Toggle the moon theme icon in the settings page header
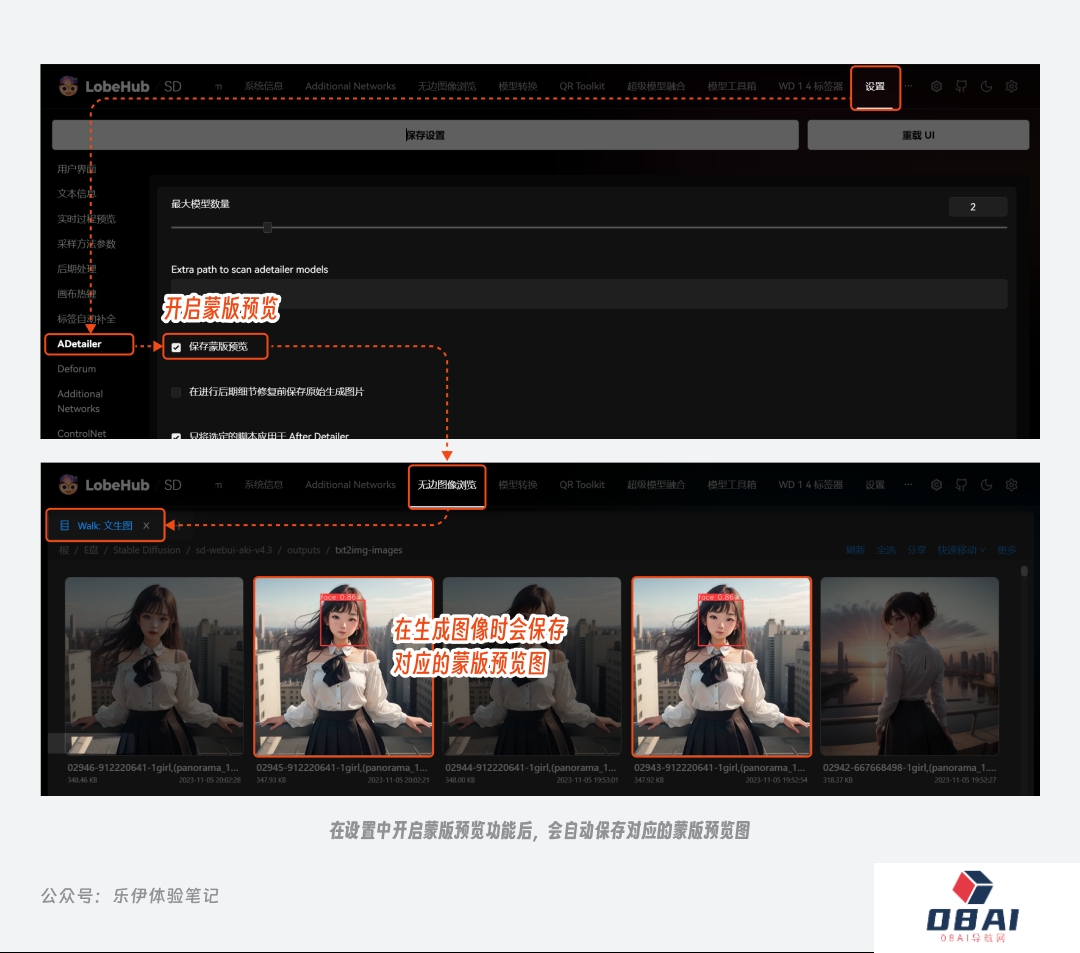Image resolution: width=1080 pixels, height=953 pixels. point(986,87)
